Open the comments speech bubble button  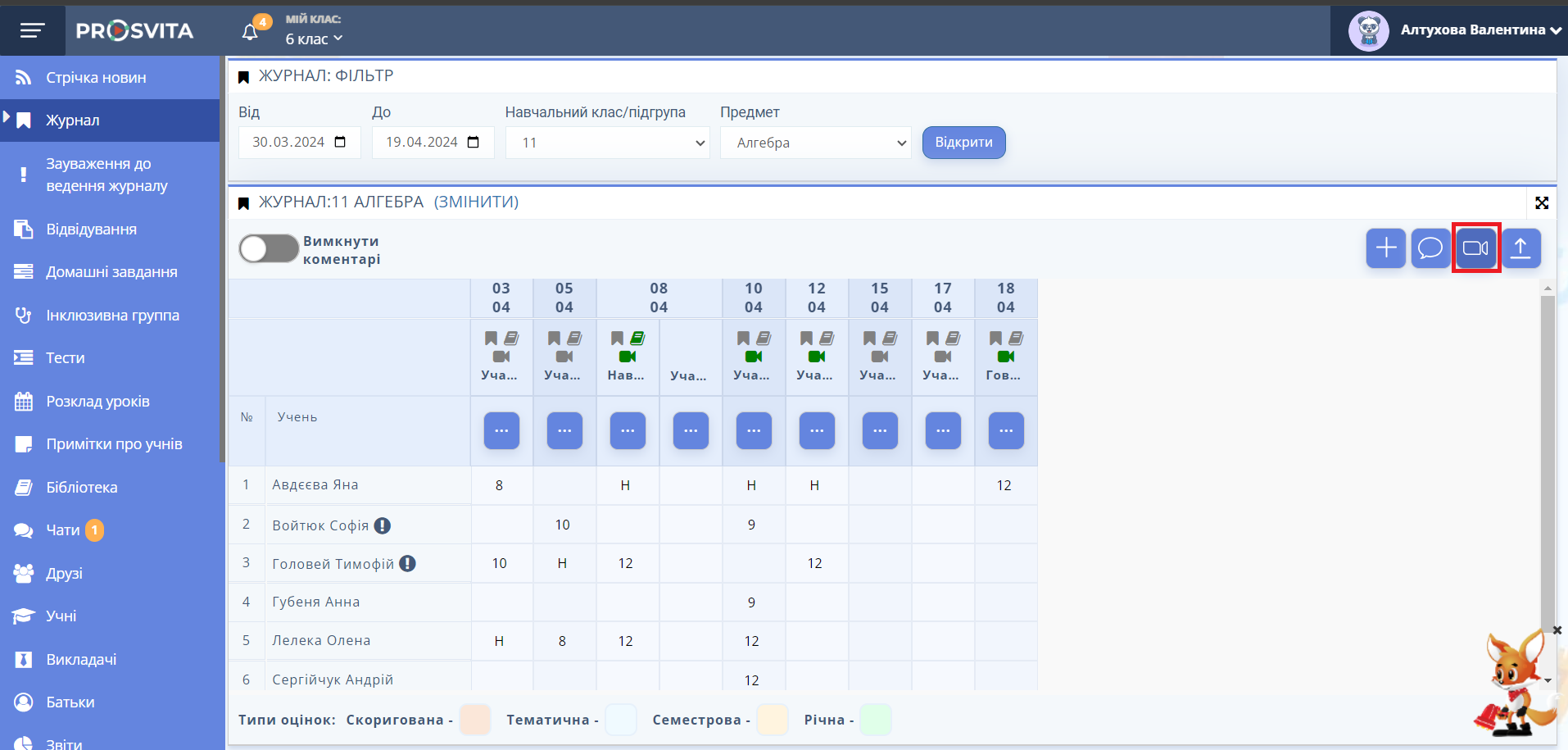(x=1430, y=248)
